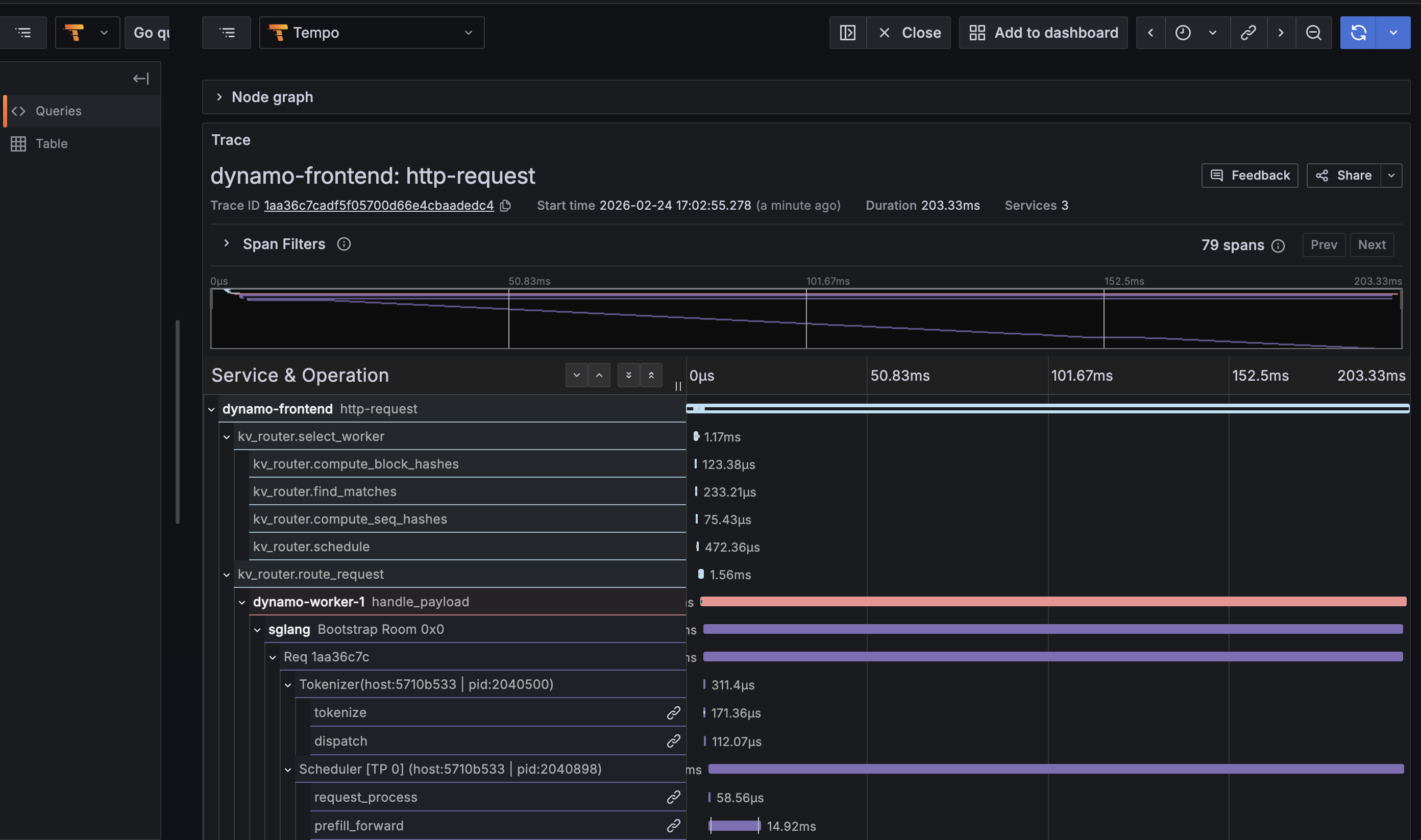Collapse the kv_router.route_request span

point(227,574)
